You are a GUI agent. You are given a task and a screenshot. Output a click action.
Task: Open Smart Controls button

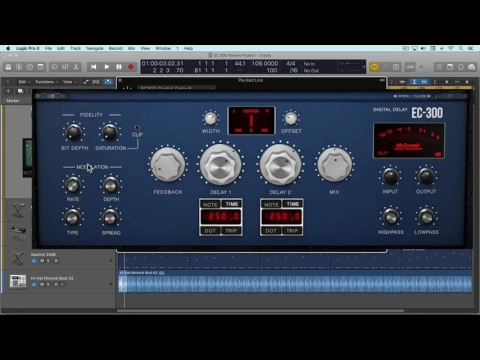pyautogui.click(x=54, y=67)
